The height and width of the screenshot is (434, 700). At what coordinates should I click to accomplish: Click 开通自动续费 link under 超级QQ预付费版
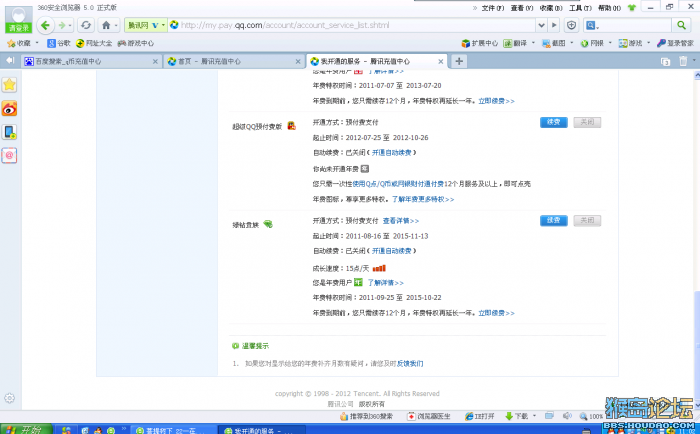[392, 153]
